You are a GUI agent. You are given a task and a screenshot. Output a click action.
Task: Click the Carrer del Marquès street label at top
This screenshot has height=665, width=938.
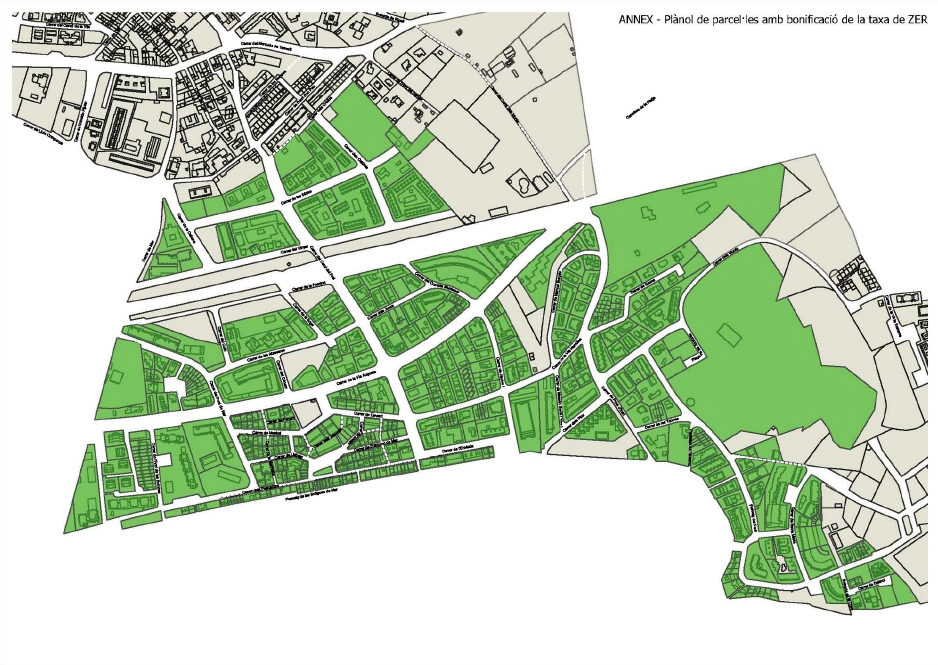pos(266,43)
